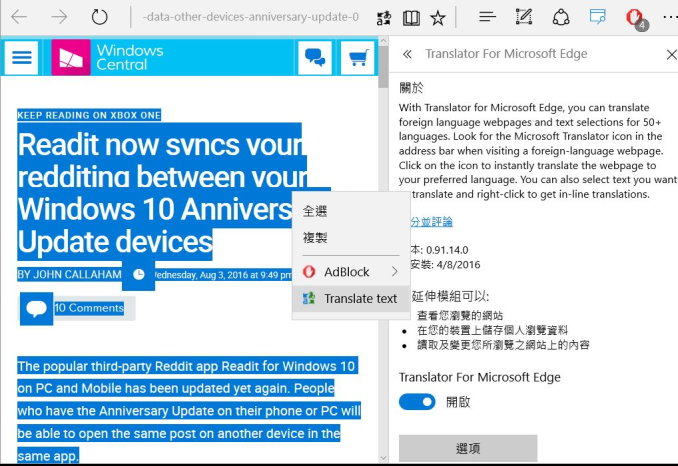Click the page scrollbar down arrow

(x=383, y=458)
